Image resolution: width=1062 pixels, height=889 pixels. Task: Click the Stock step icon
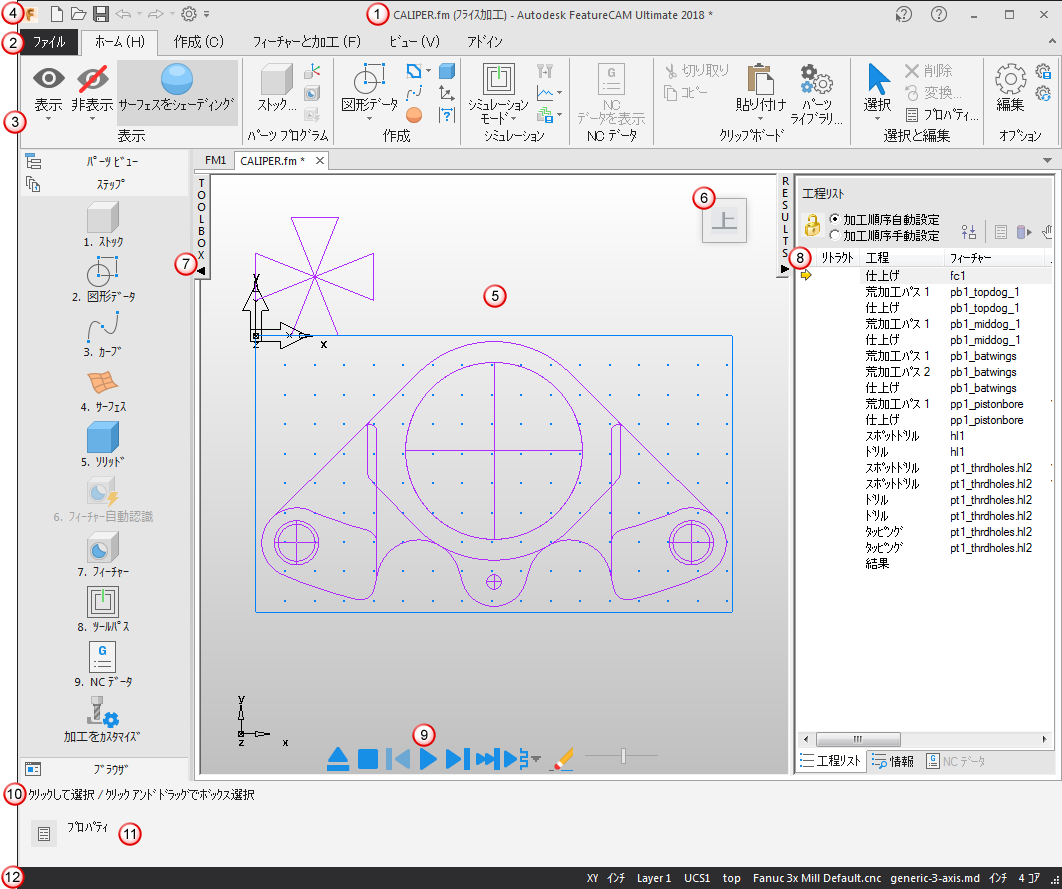click(x=104, y=216)
